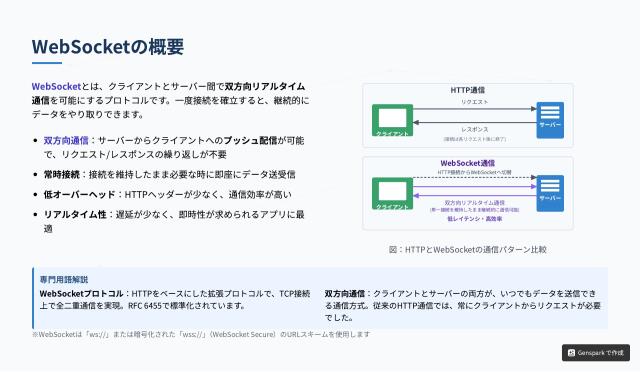The height and width of the screenshot is (372, 640).
Task: Click the リクエスト arrow label
Action: (475, 102)
